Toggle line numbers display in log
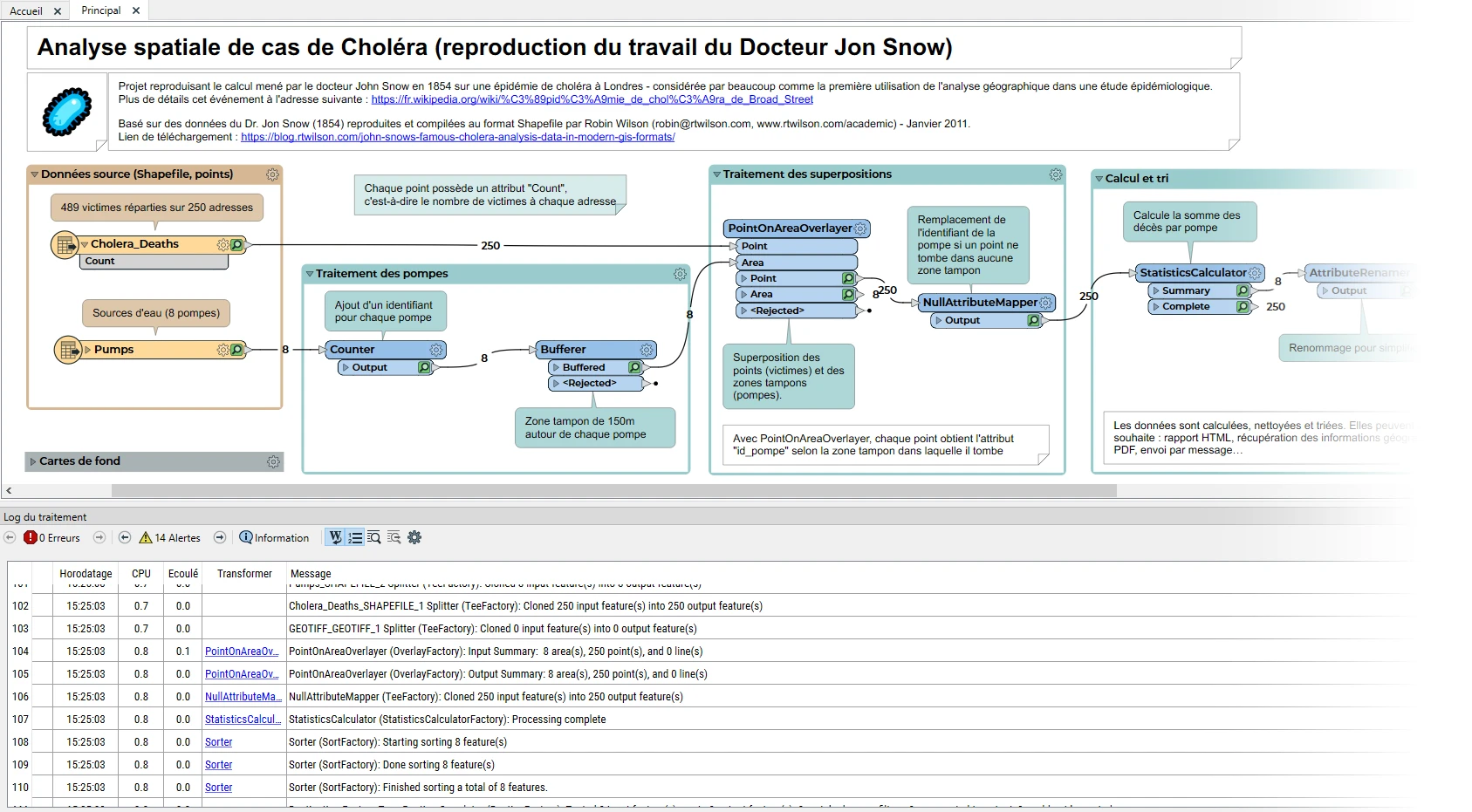 (x=355, y=538)
